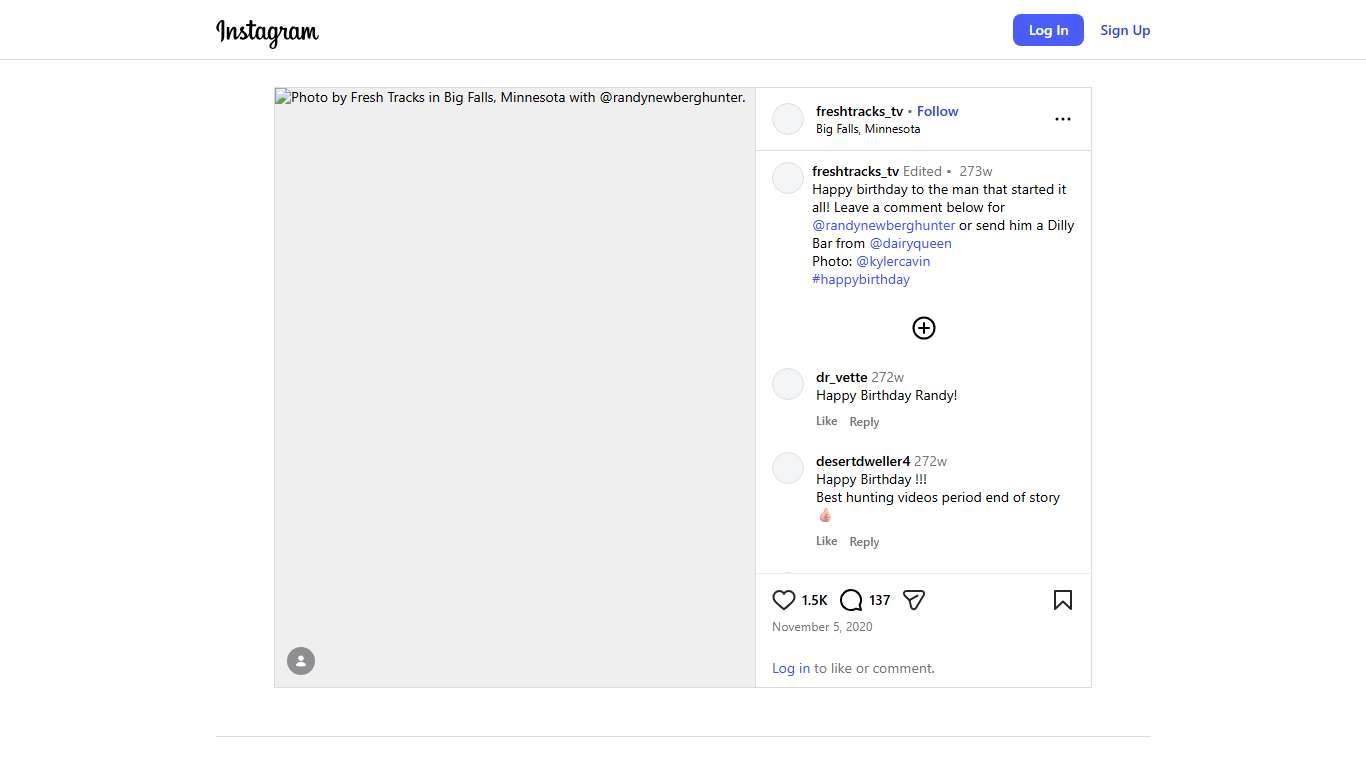Like dr_vette's comment
The height and width of the screenshot is (768, 1366).
(x=826, y=421)
